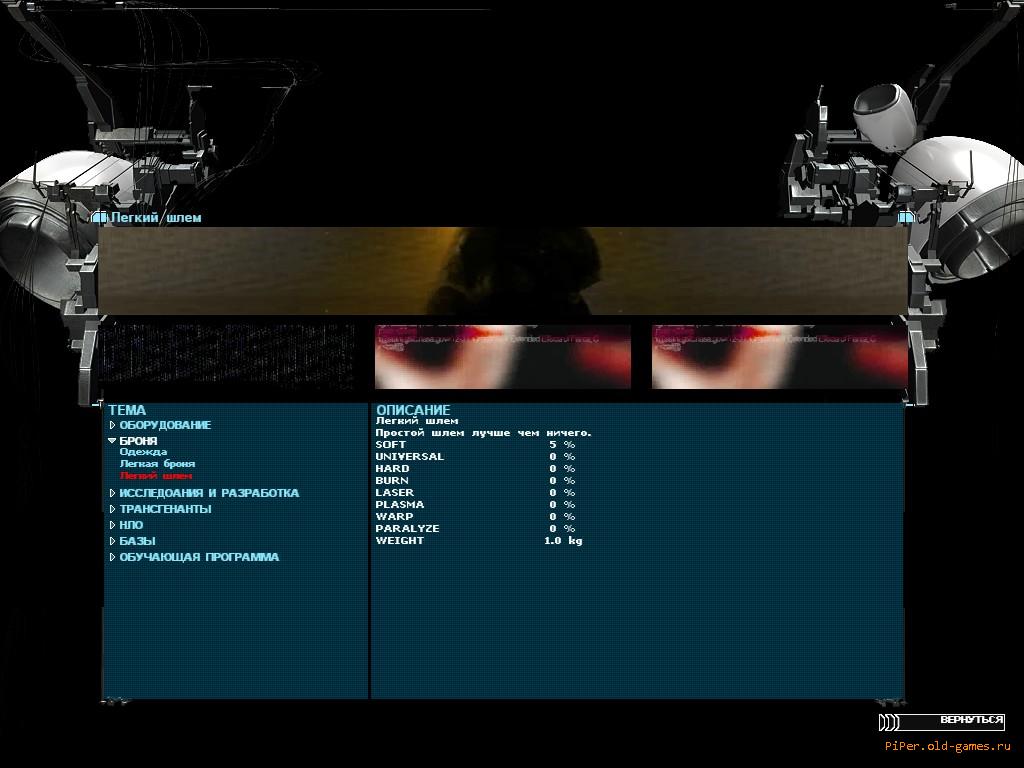Expand the НЛО topic arrow
The height and width of the screenshot is (768, 1024).
pyautogui.click(x=113, y=525)
